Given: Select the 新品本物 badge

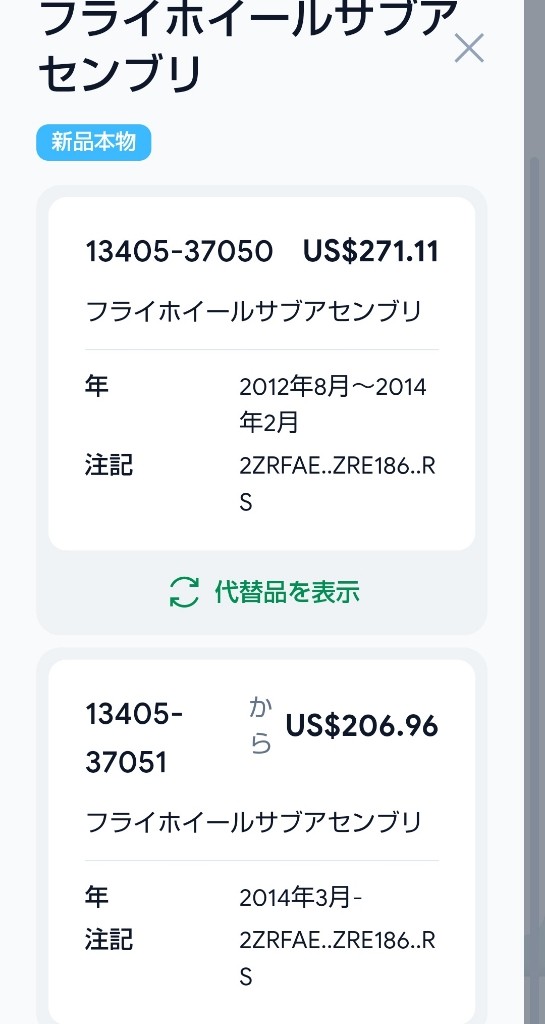Looking at the screenshot, I should pos(93,142).
